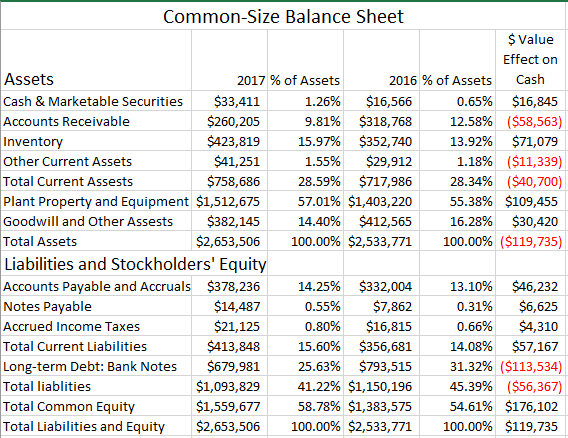Viewport: 568px width, 438px height.
Task: Click Long-term Debt red value ($113,534)
Action: [530, 366]
